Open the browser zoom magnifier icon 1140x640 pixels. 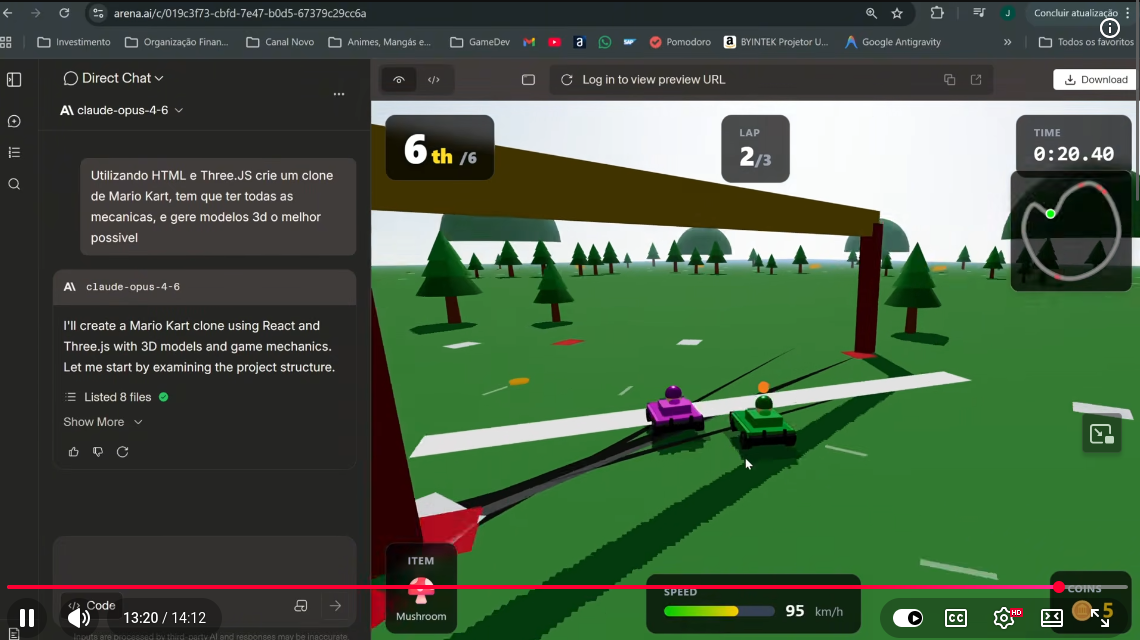(x=871, y=13)
